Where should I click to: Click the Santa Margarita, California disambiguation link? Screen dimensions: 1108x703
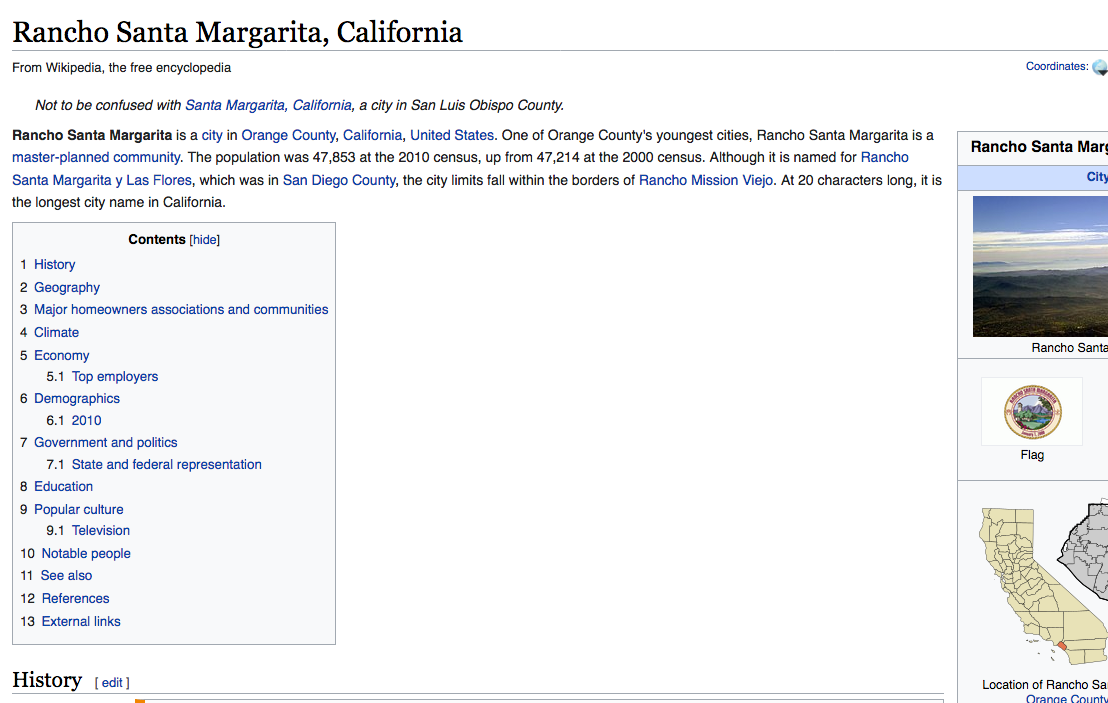[268, 105]
